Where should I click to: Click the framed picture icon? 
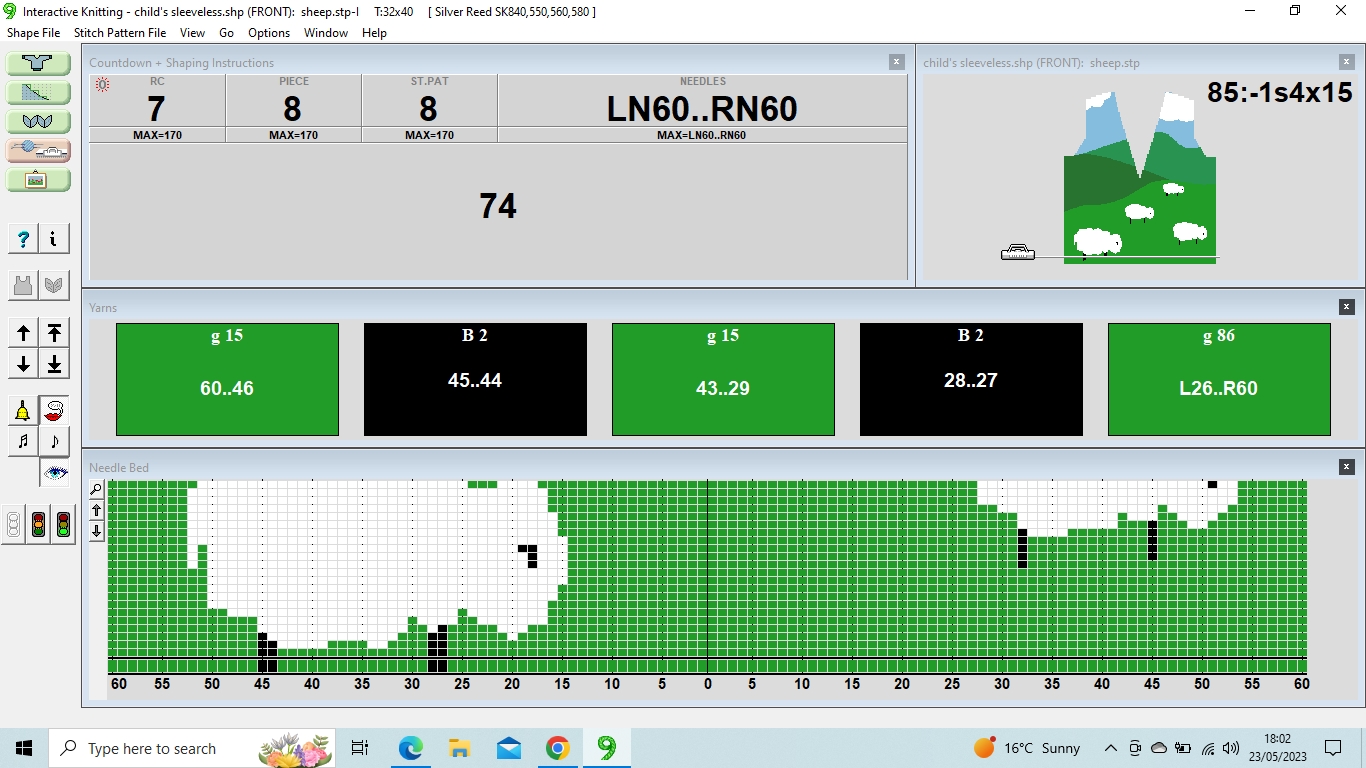click(38, 180)
